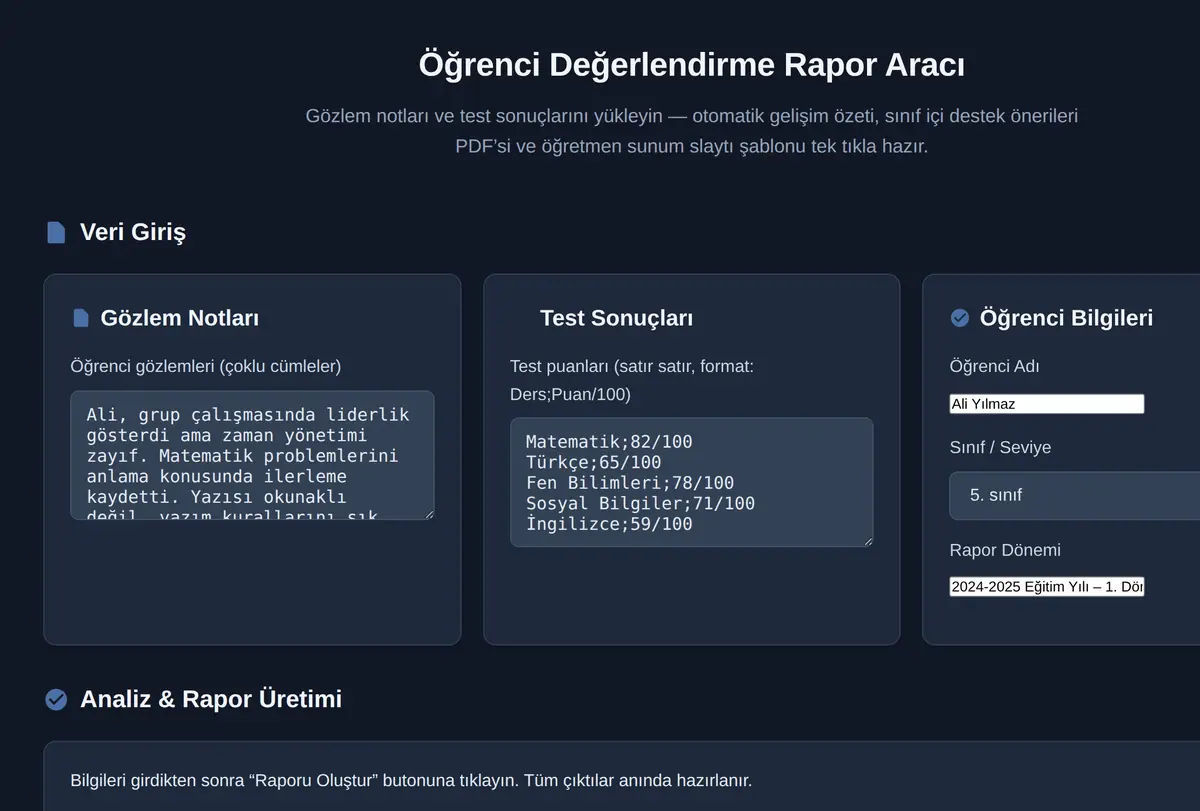Click the Öğrenci Adı field with Ali Yılmaz
This screenshot has width=1200, height=811.
point(1047,404)
